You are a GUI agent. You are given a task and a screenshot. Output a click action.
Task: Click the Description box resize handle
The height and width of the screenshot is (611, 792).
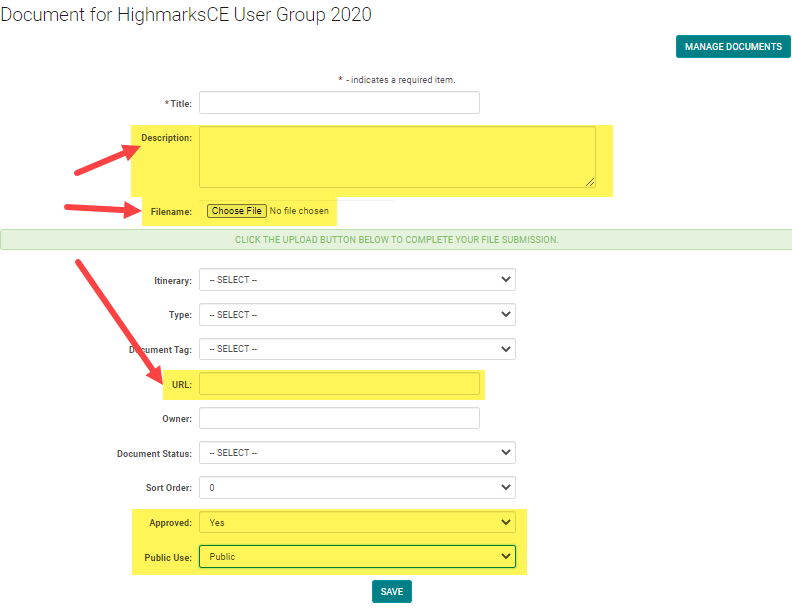coord(590,182)
